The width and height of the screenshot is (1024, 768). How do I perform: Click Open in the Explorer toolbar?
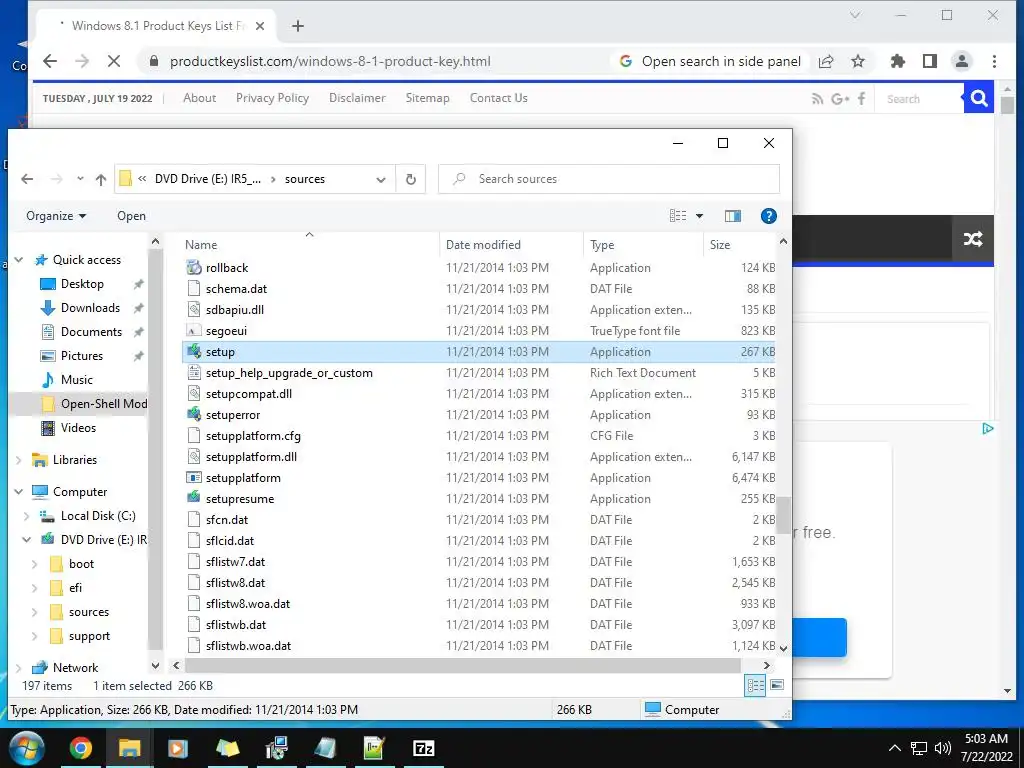click(131, 216)
